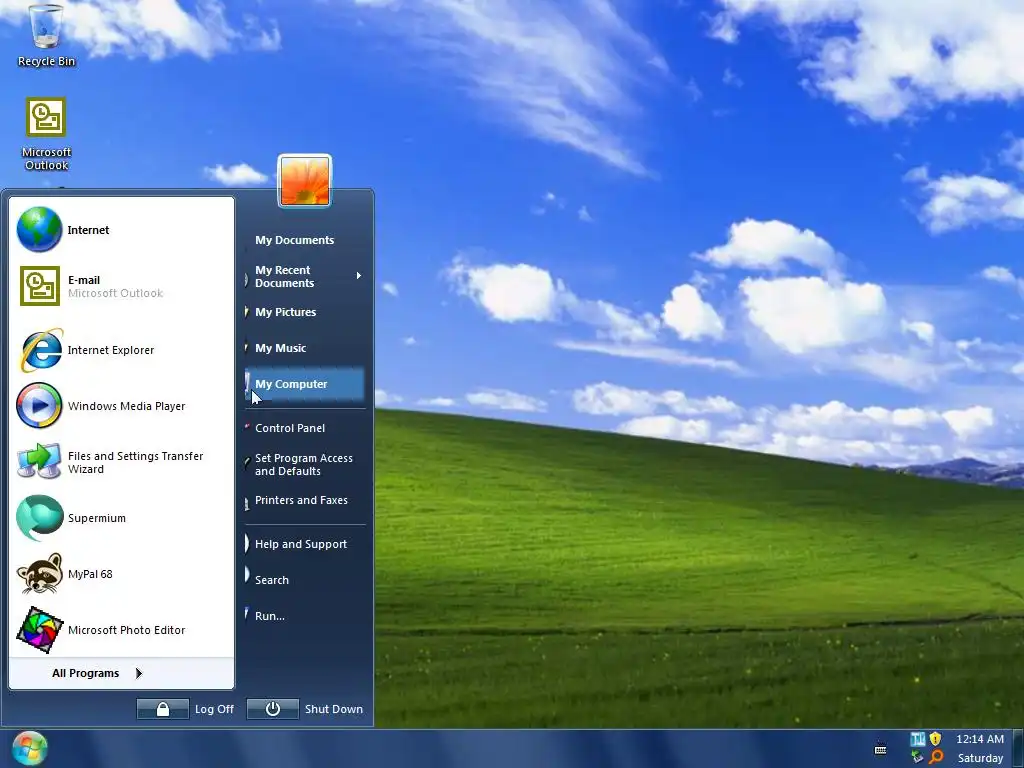The height and width of the screenshot is (768, 1024).
Task: Open Set Program Access and Defaults
Action: click(x=305, y=464)
